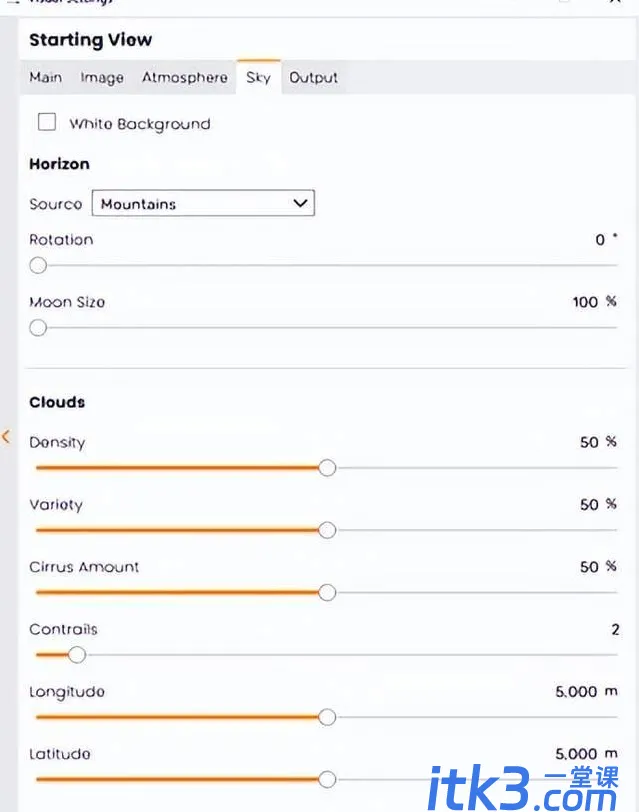Select the Sky tab

coord(258,78)
